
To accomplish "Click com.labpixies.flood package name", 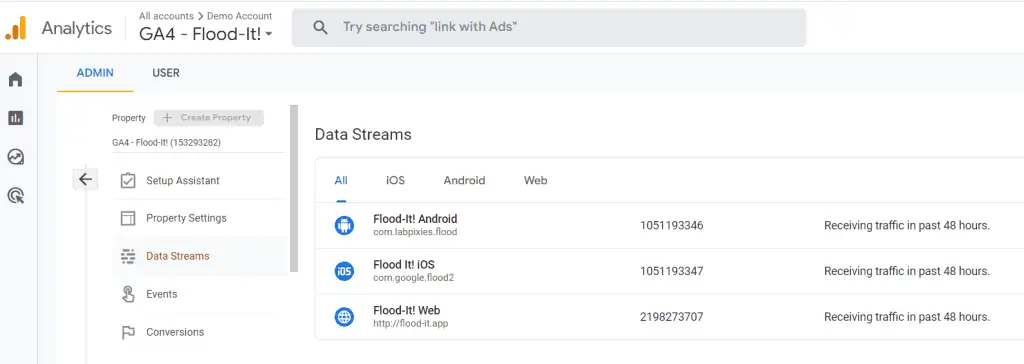I will pyautogui.click(x=415, y=232).
